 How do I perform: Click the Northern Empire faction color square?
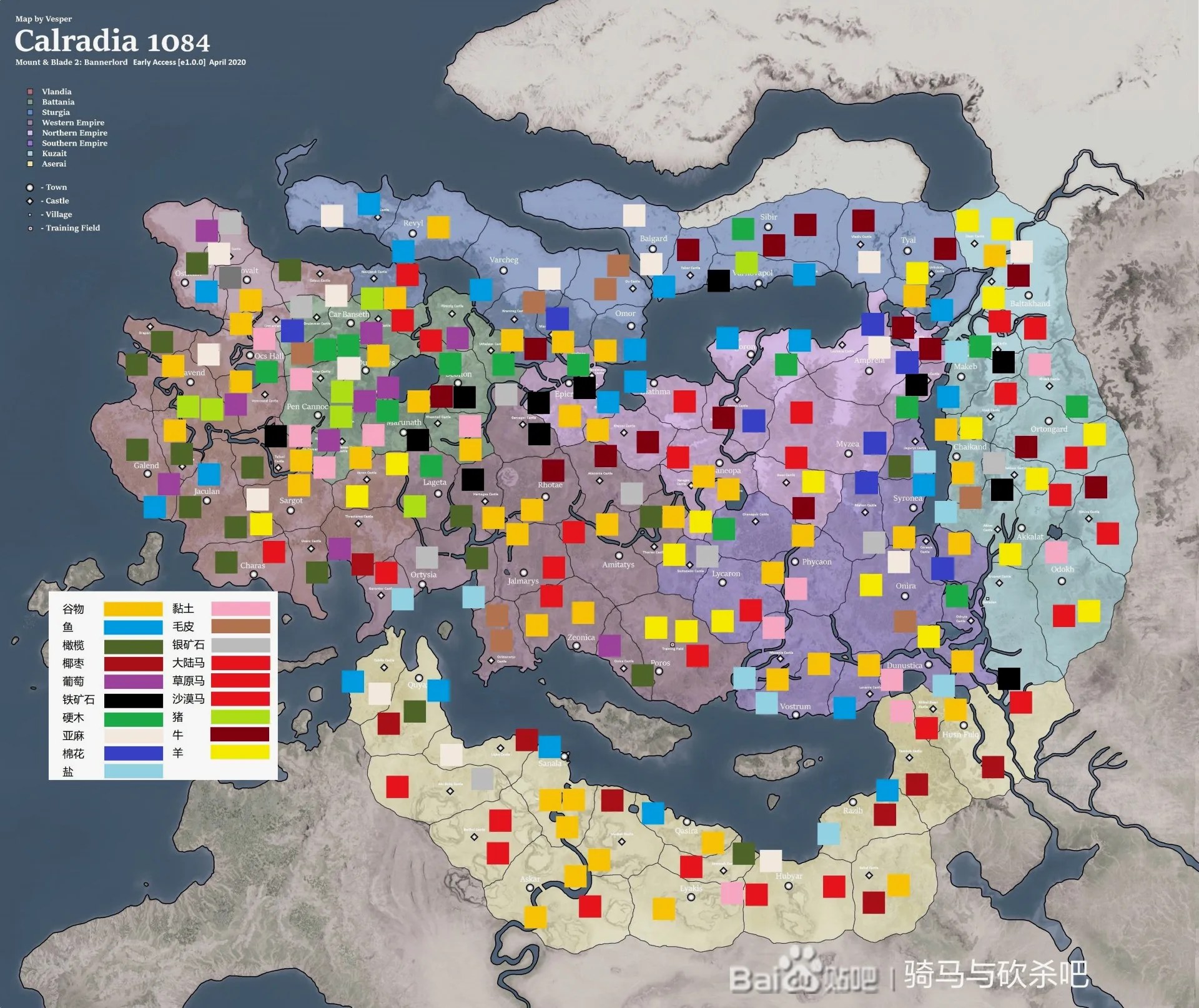[x=29, y=133]
